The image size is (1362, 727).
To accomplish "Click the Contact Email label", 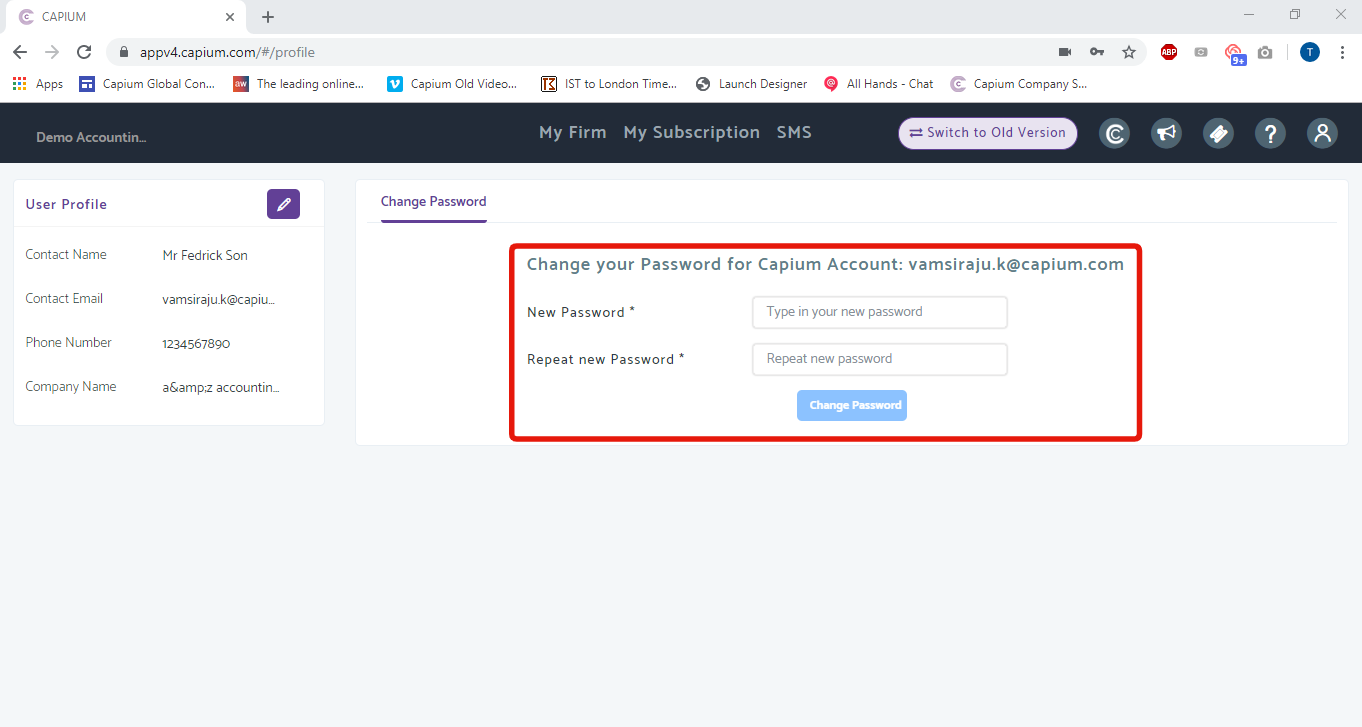I will pyautogui.click(x=64, y=299).
